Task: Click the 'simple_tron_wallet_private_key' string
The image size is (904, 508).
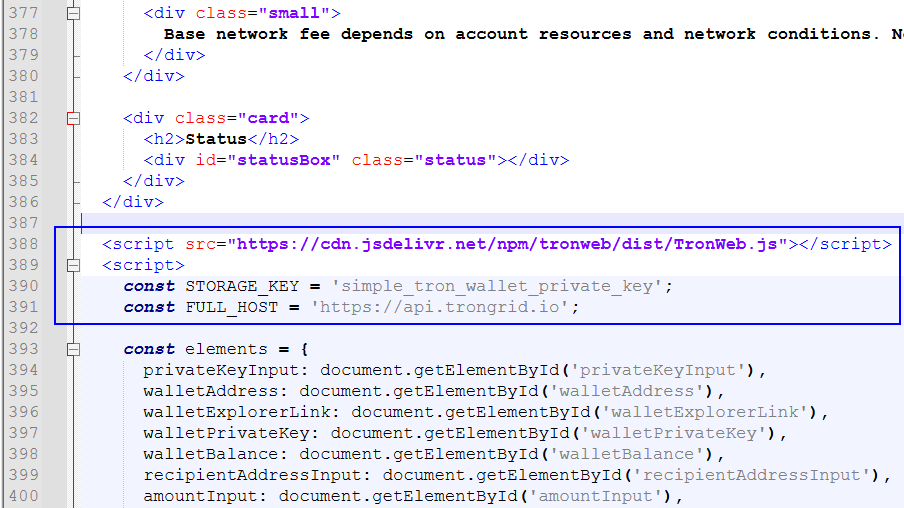Action: tap(496, 287)
